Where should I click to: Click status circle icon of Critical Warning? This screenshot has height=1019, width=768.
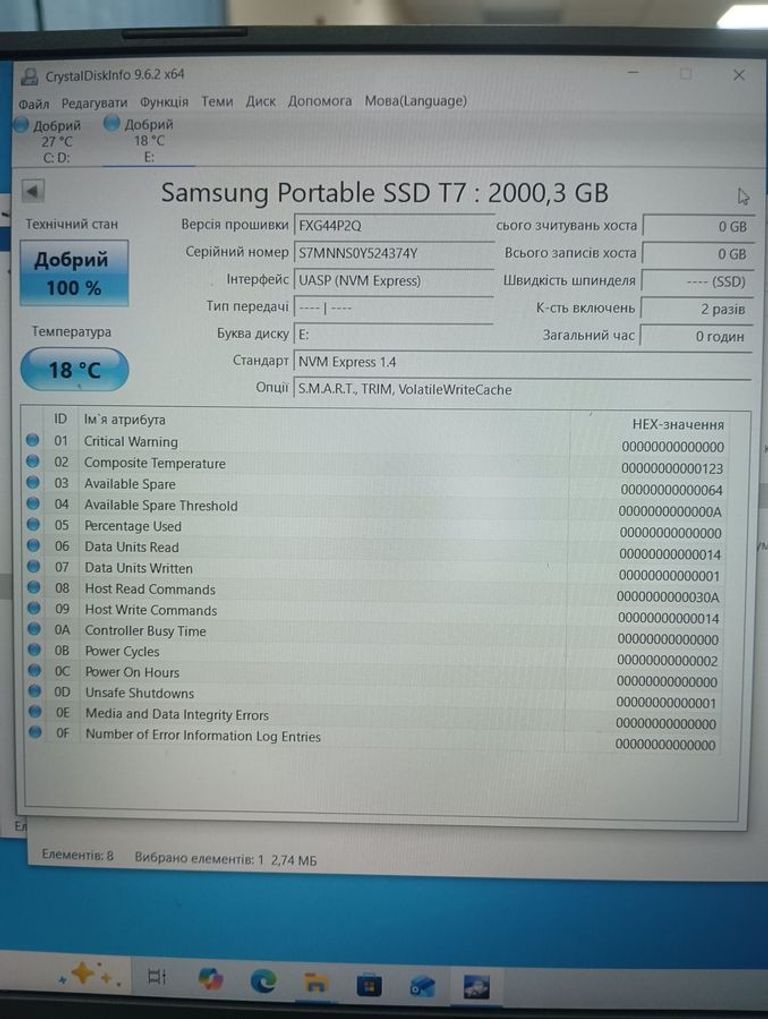pos(32,440)
